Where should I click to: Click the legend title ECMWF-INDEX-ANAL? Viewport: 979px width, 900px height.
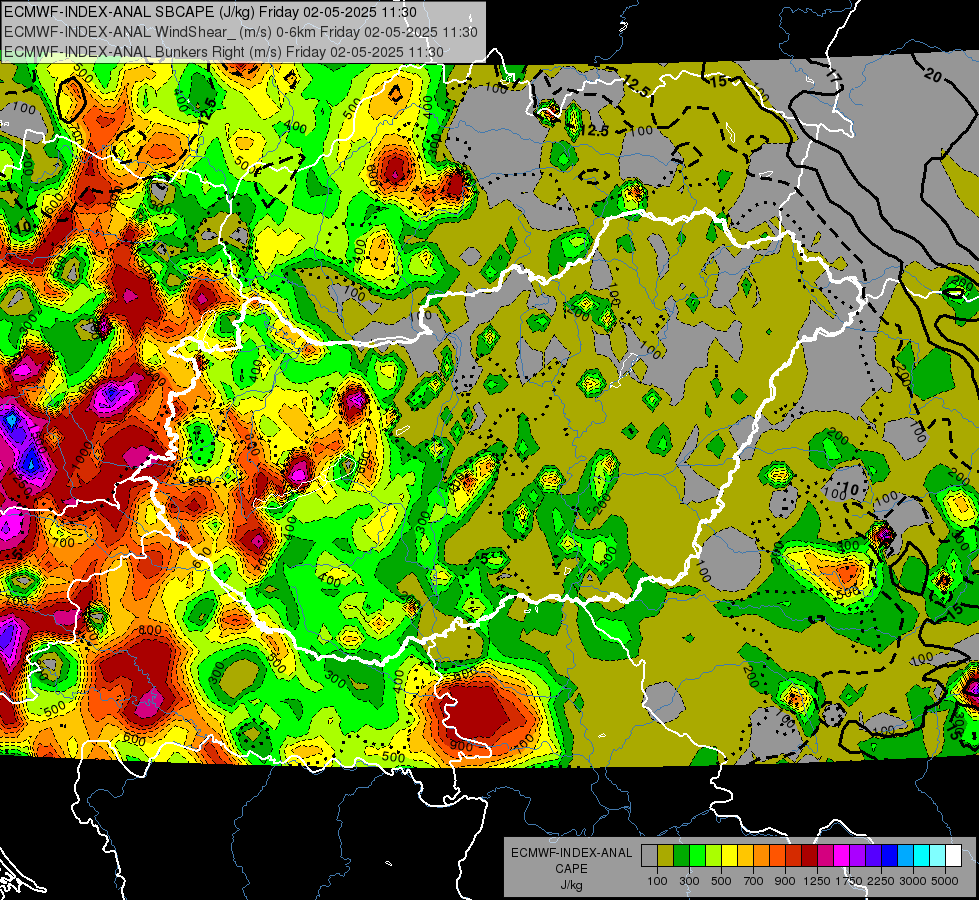click(571, 853)
